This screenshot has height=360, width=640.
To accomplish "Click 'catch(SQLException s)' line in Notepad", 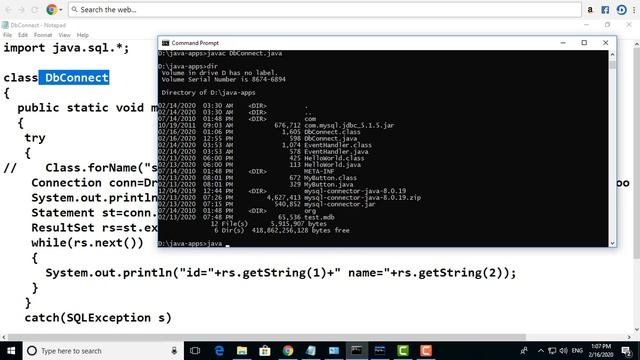I will point(98,318).
